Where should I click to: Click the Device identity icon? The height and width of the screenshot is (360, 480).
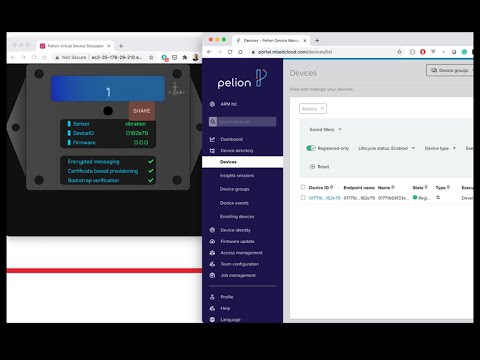(212, 230)
